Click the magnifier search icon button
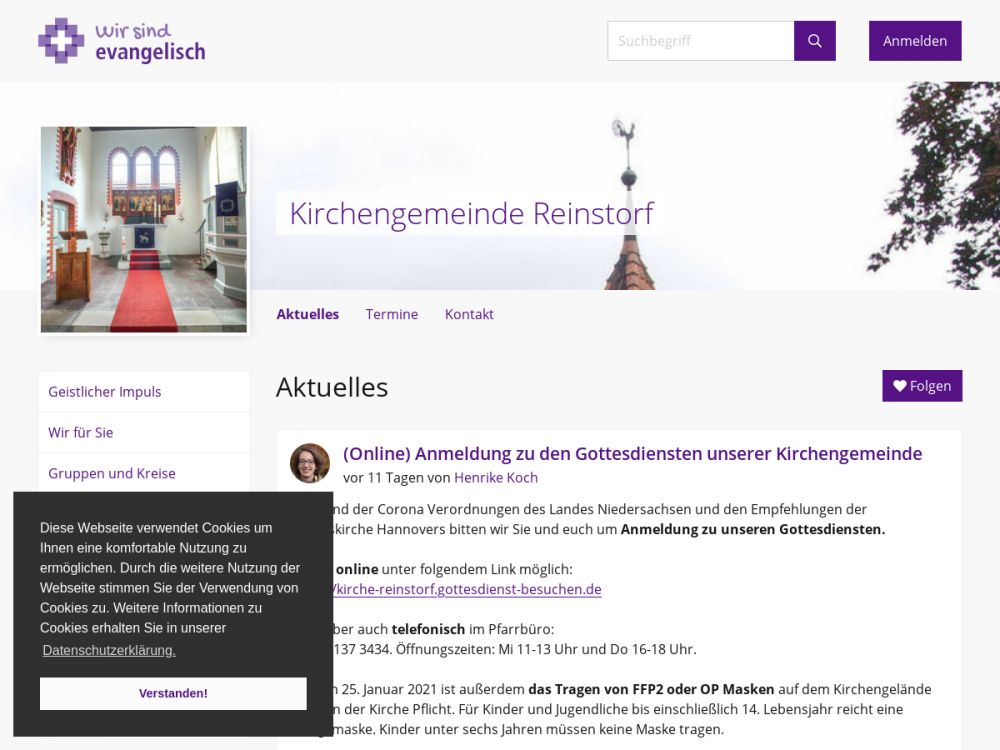The width and height of the screenshot is (1000, 750). 814,41
